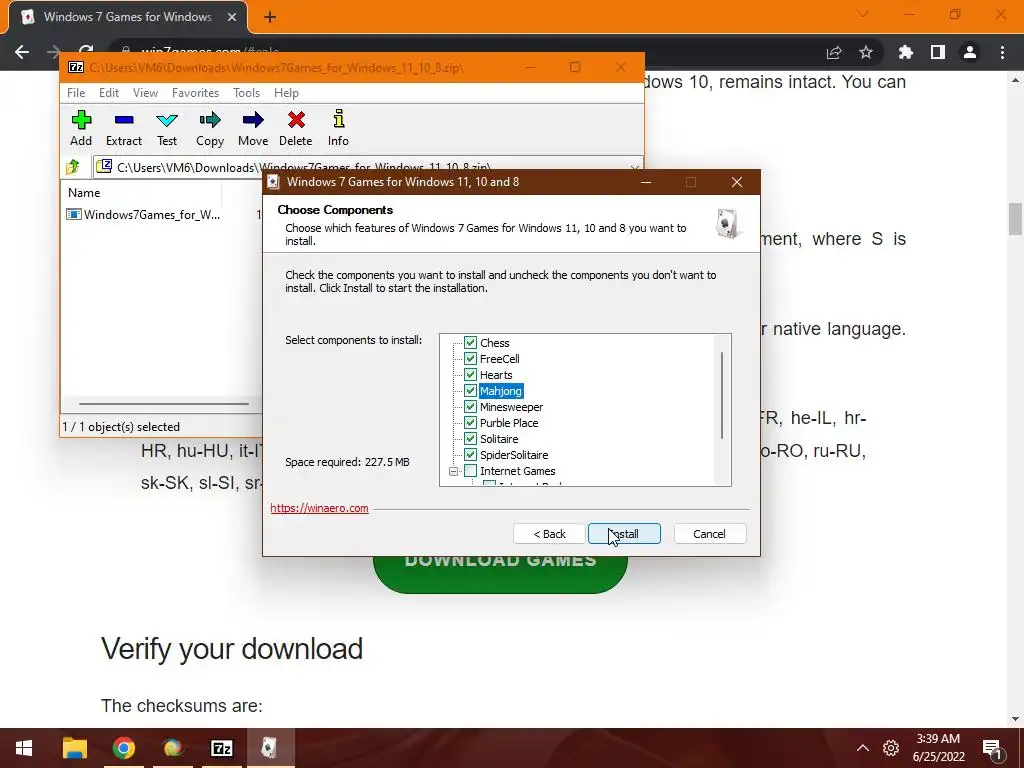Open Chrome side panel icon

pos(938,52)
